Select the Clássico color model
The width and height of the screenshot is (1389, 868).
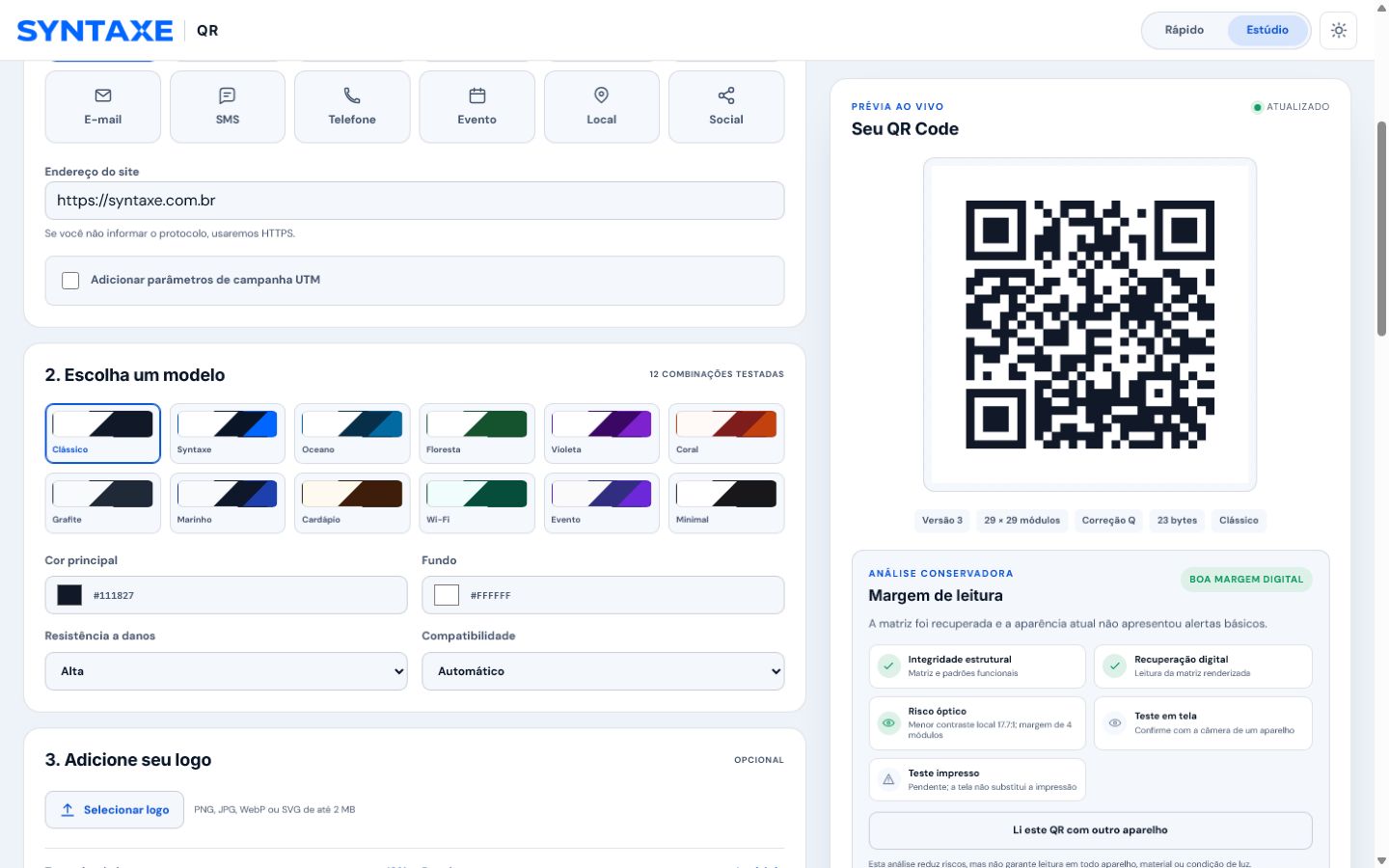click(x=103, y=434)
